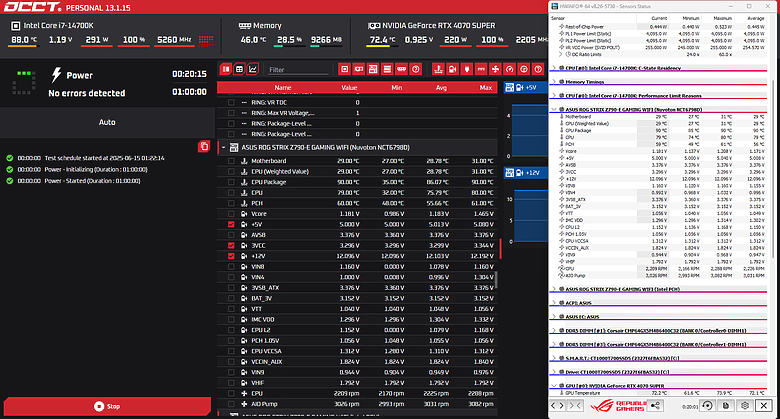Expand HWiNFO S.M.A.R.T. drive section
Screen dimensions: 780x419
click(554, 358)
